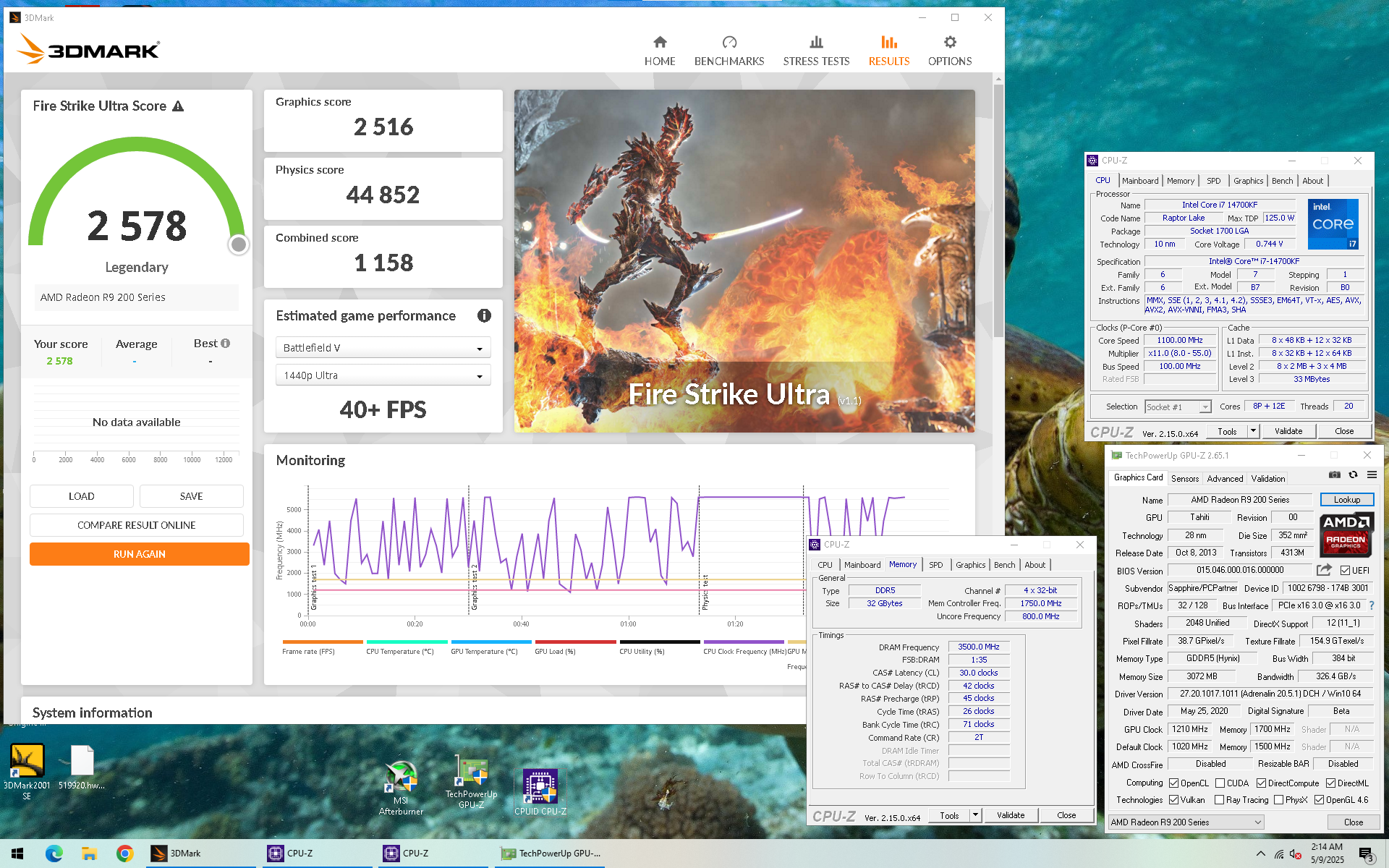Screen dimensions: 1389x868
Task: Click the GPU-Z refresh icon
Action: (1353, 475)
